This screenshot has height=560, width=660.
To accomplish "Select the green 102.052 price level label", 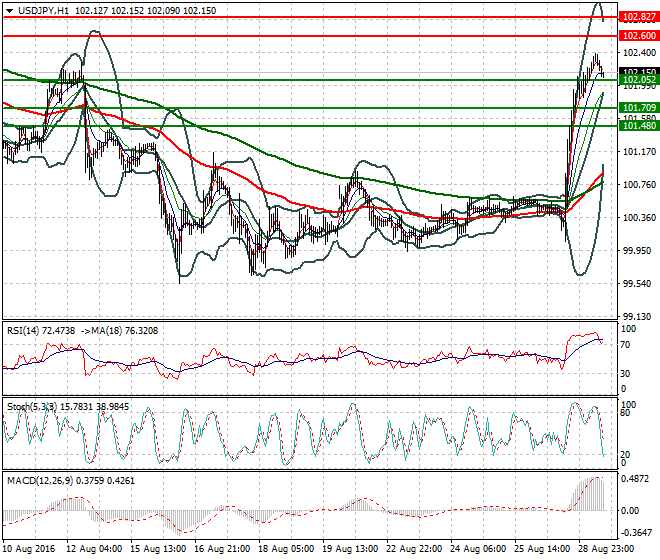I will (639, 80).
